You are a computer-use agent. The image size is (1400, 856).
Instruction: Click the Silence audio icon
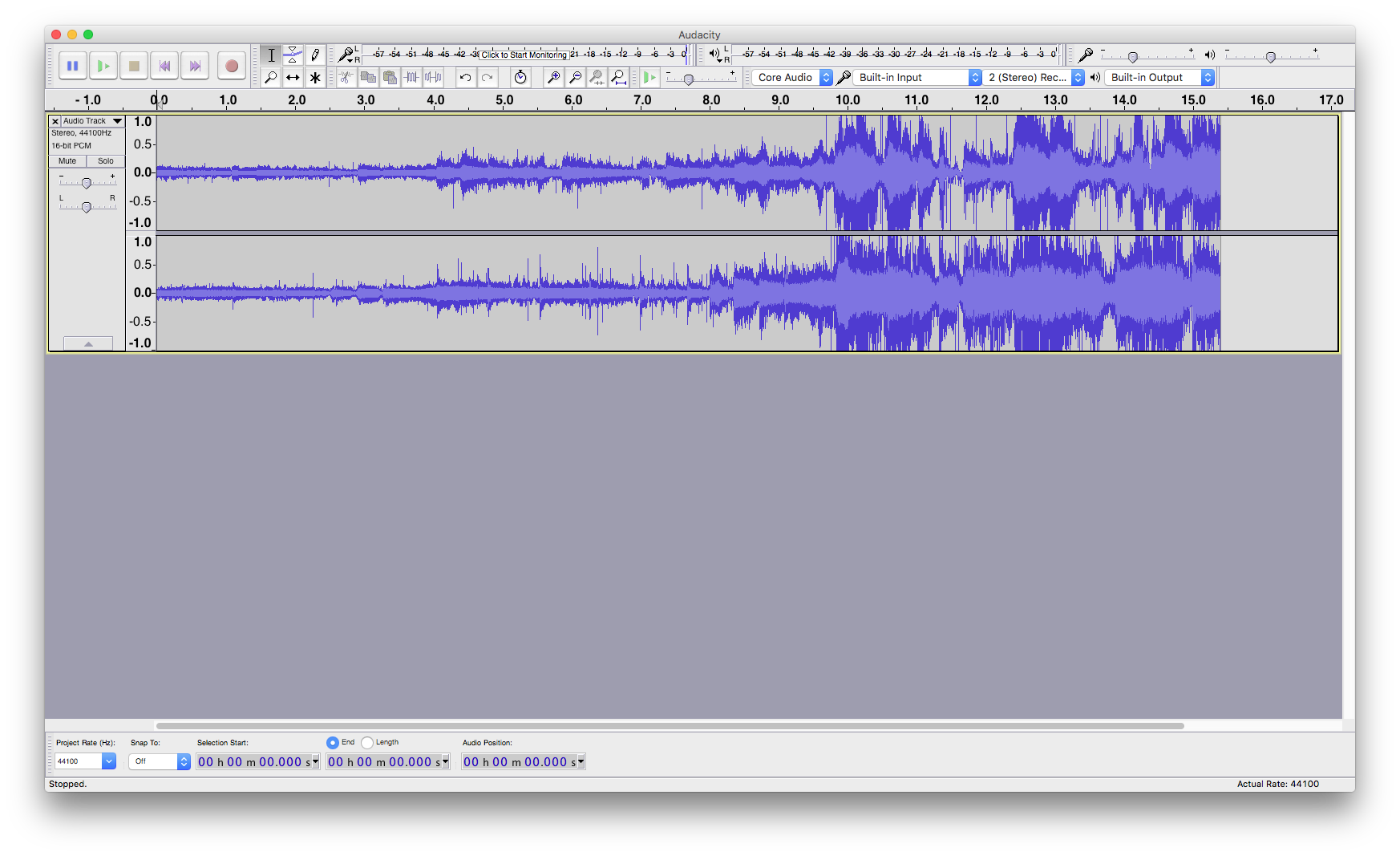tap(433, 77)
